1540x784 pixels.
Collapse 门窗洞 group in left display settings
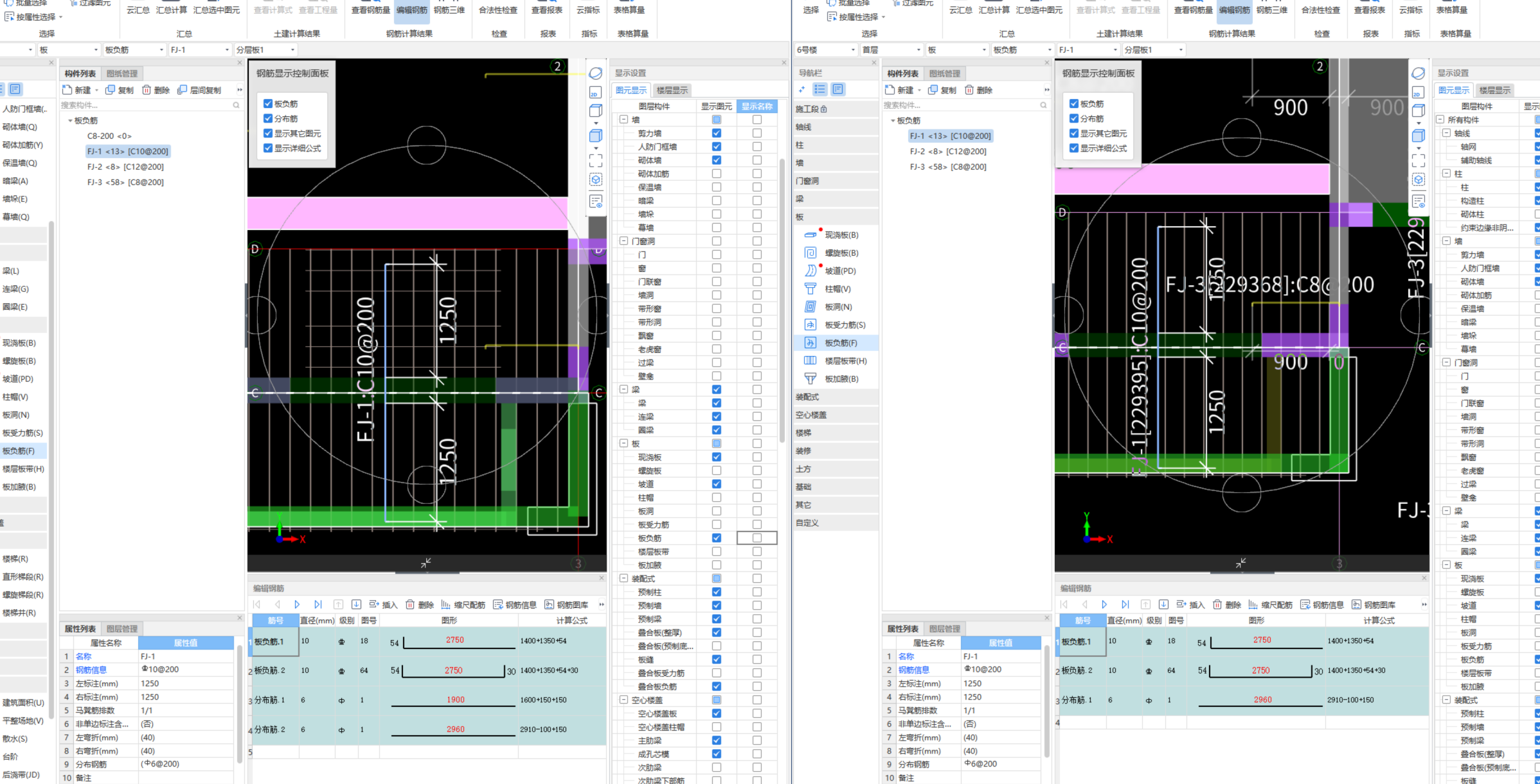coord(623,241)
